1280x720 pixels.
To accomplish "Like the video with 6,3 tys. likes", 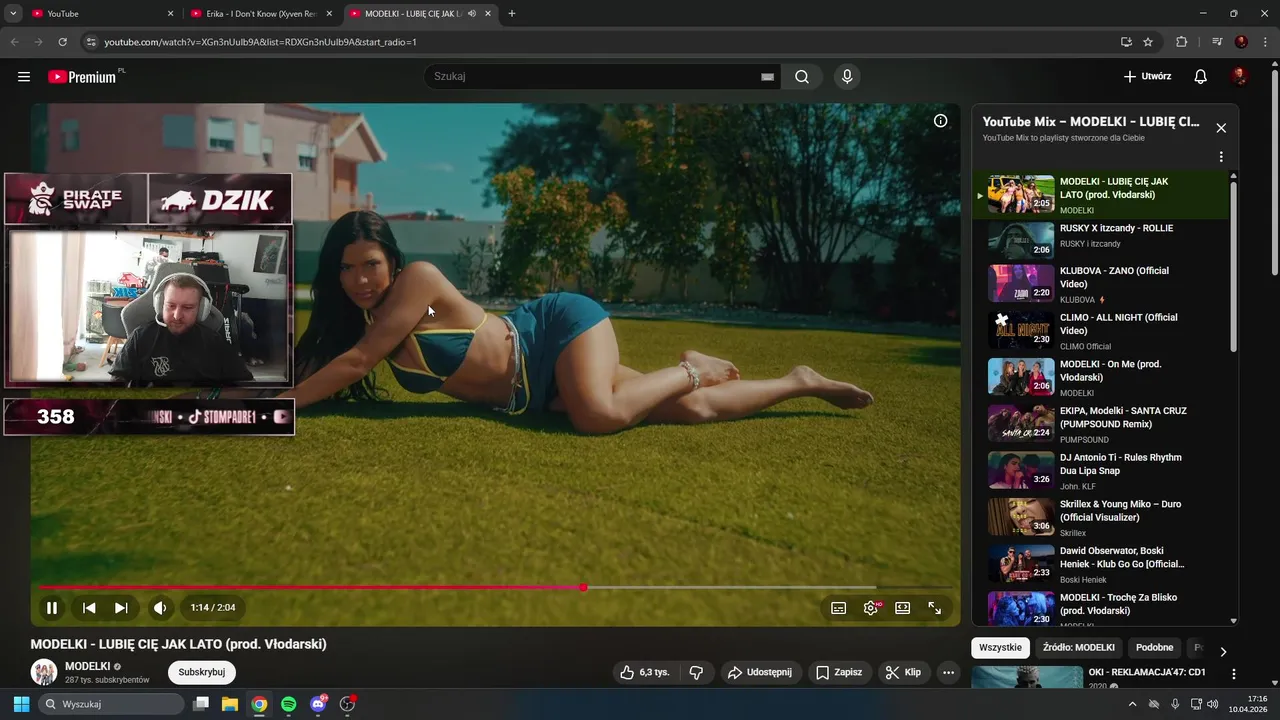I will tap(645, 672).
